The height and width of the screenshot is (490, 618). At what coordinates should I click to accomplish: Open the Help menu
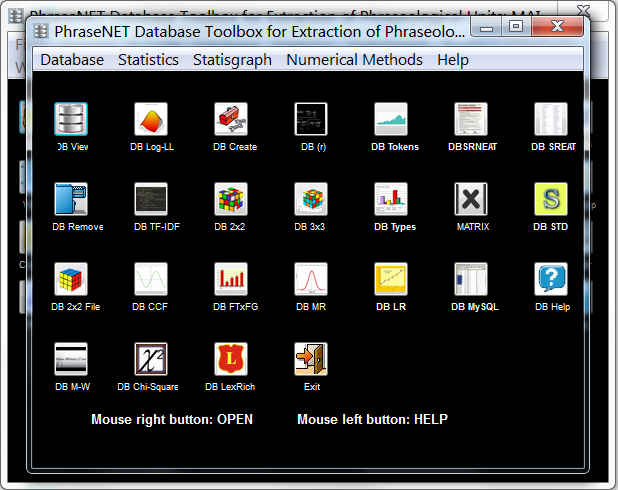point(453,60)
